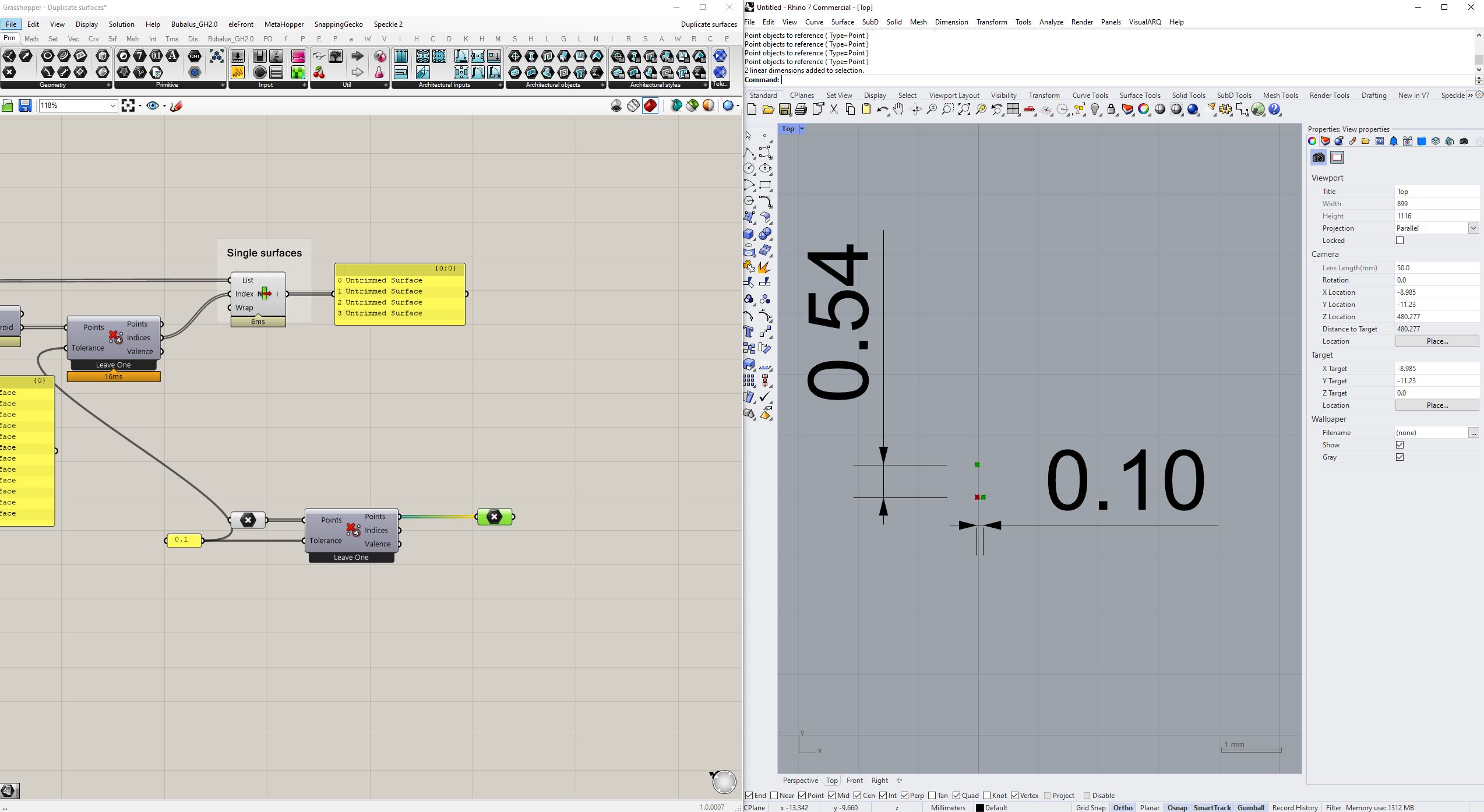Edit the Lens Length value field
This screenshot has height=812, width=1484.
click(x=1436, y=268)
